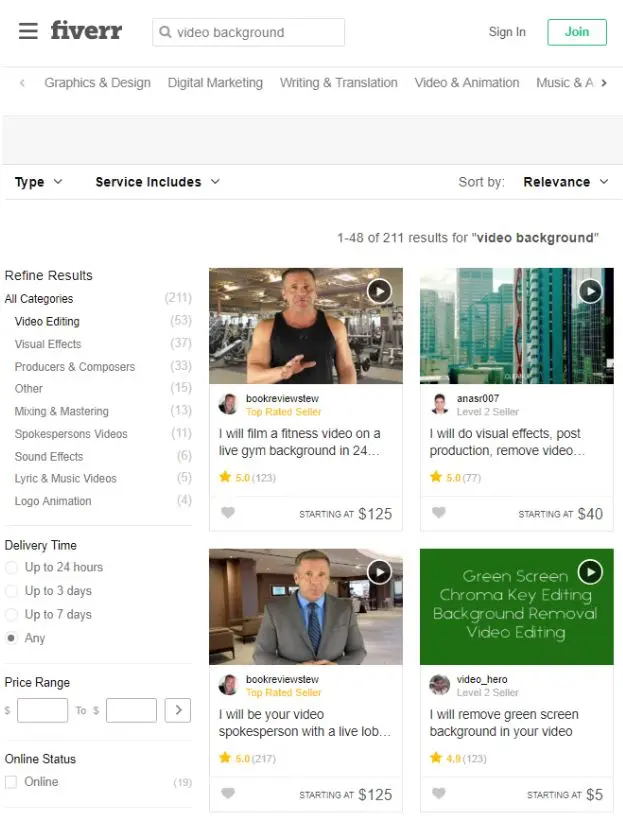Open the Service Includes dropdown
Viewport: 623px width, 822px height.
[157, 182]
